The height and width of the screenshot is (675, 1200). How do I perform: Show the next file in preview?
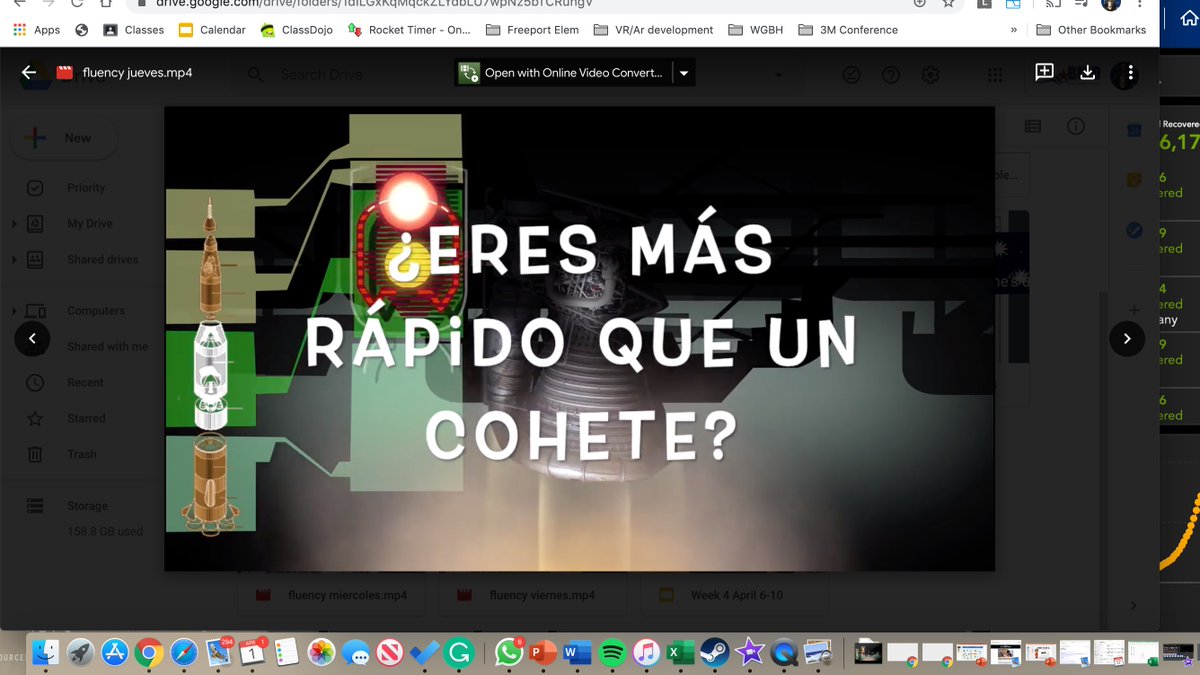[x=1127, y=339]
